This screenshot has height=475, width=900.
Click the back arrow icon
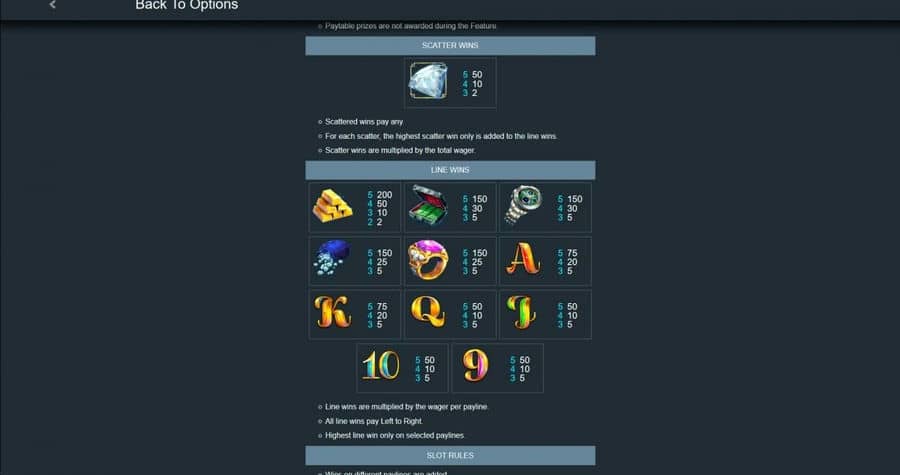52,5
